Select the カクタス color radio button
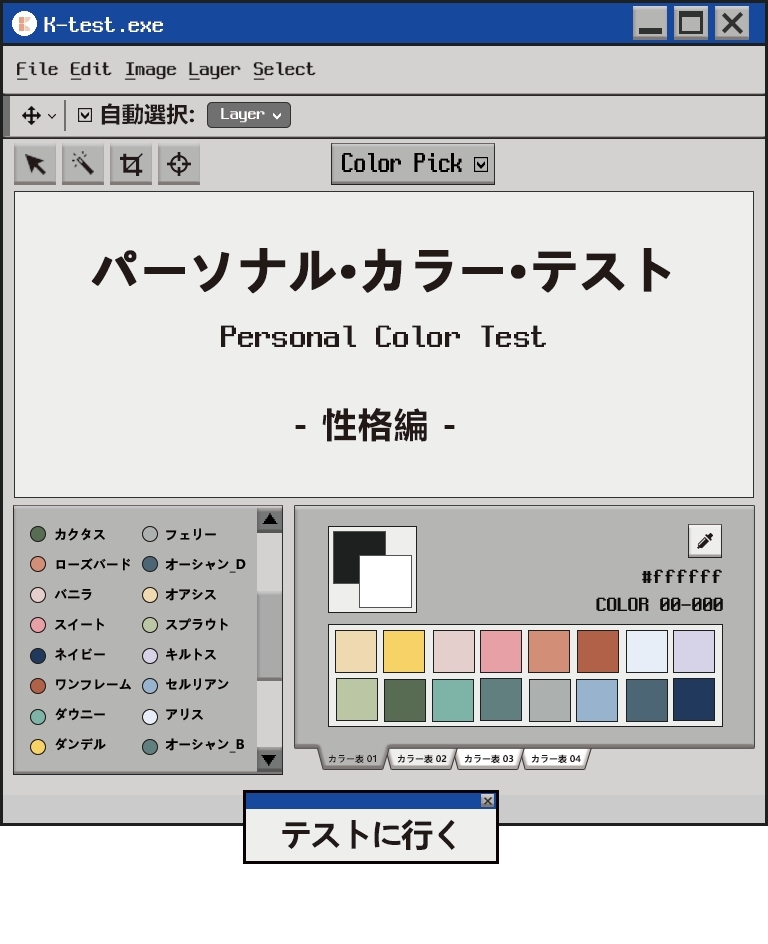Viewport: 768px width, 944px height. [38, 535]
